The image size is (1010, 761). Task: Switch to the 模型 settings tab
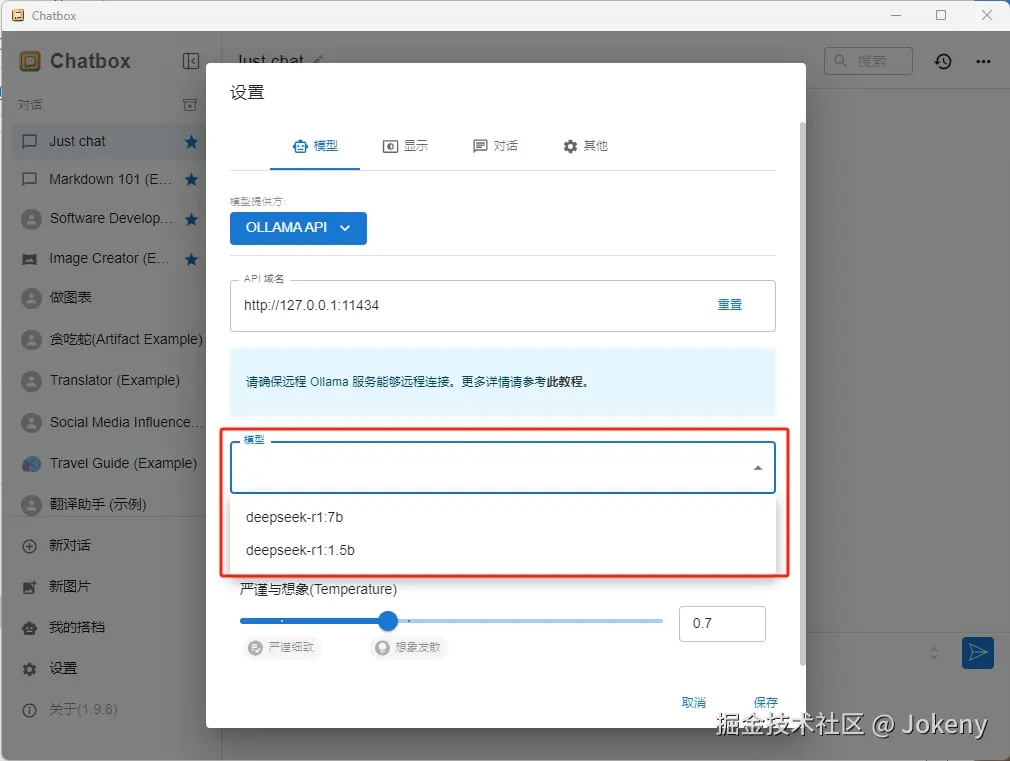[315, 146]
